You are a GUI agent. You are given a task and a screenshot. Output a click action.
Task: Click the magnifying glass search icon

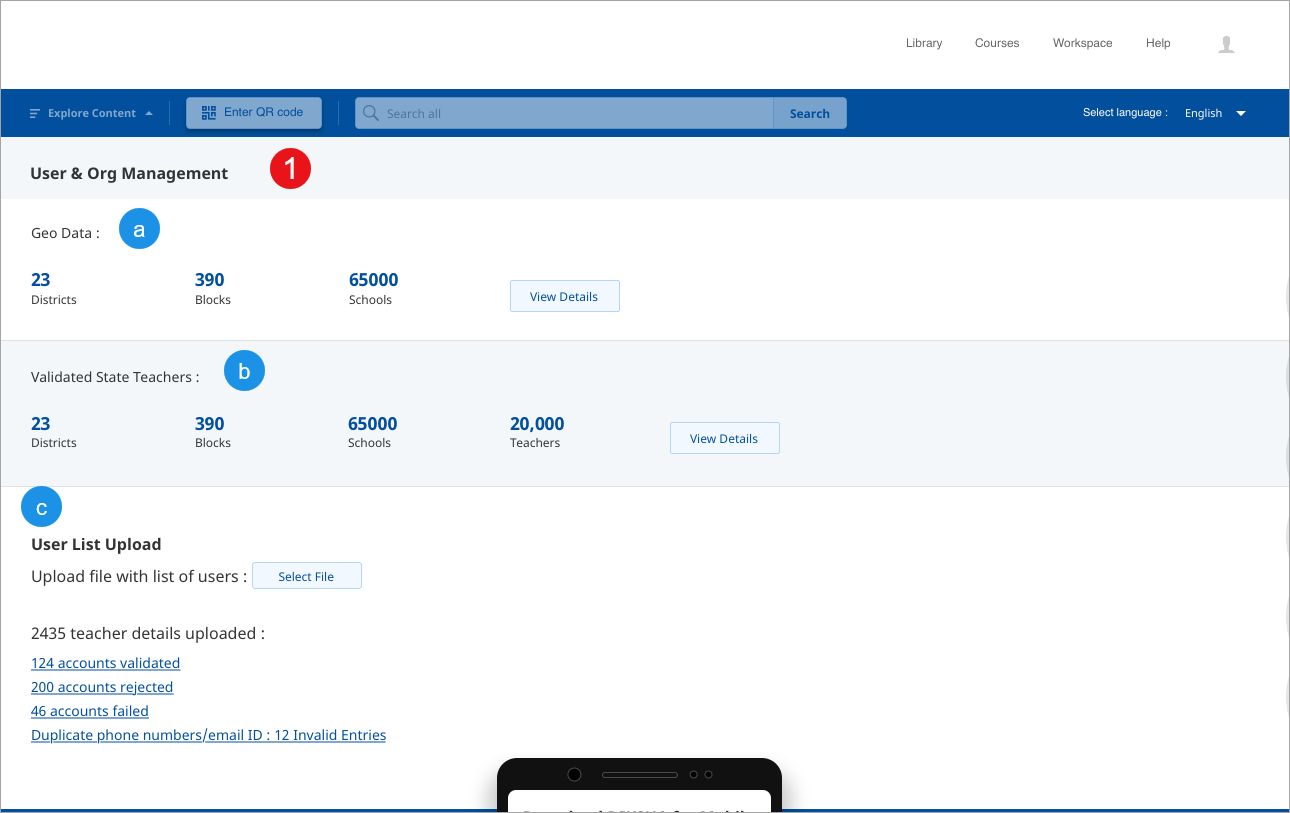click(x=371, y=113)
